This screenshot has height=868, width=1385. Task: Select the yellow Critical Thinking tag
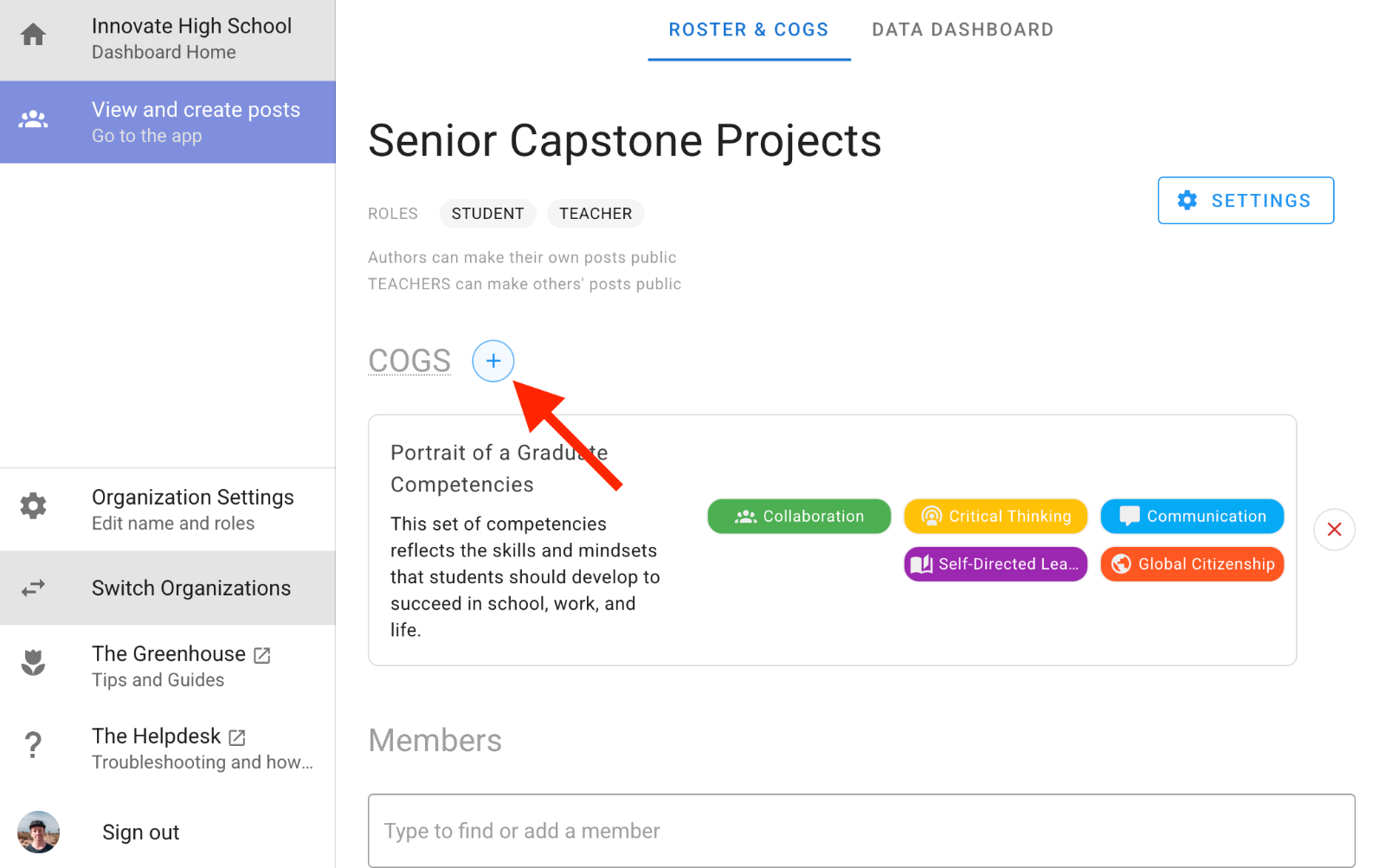click(x=995, y=517)
